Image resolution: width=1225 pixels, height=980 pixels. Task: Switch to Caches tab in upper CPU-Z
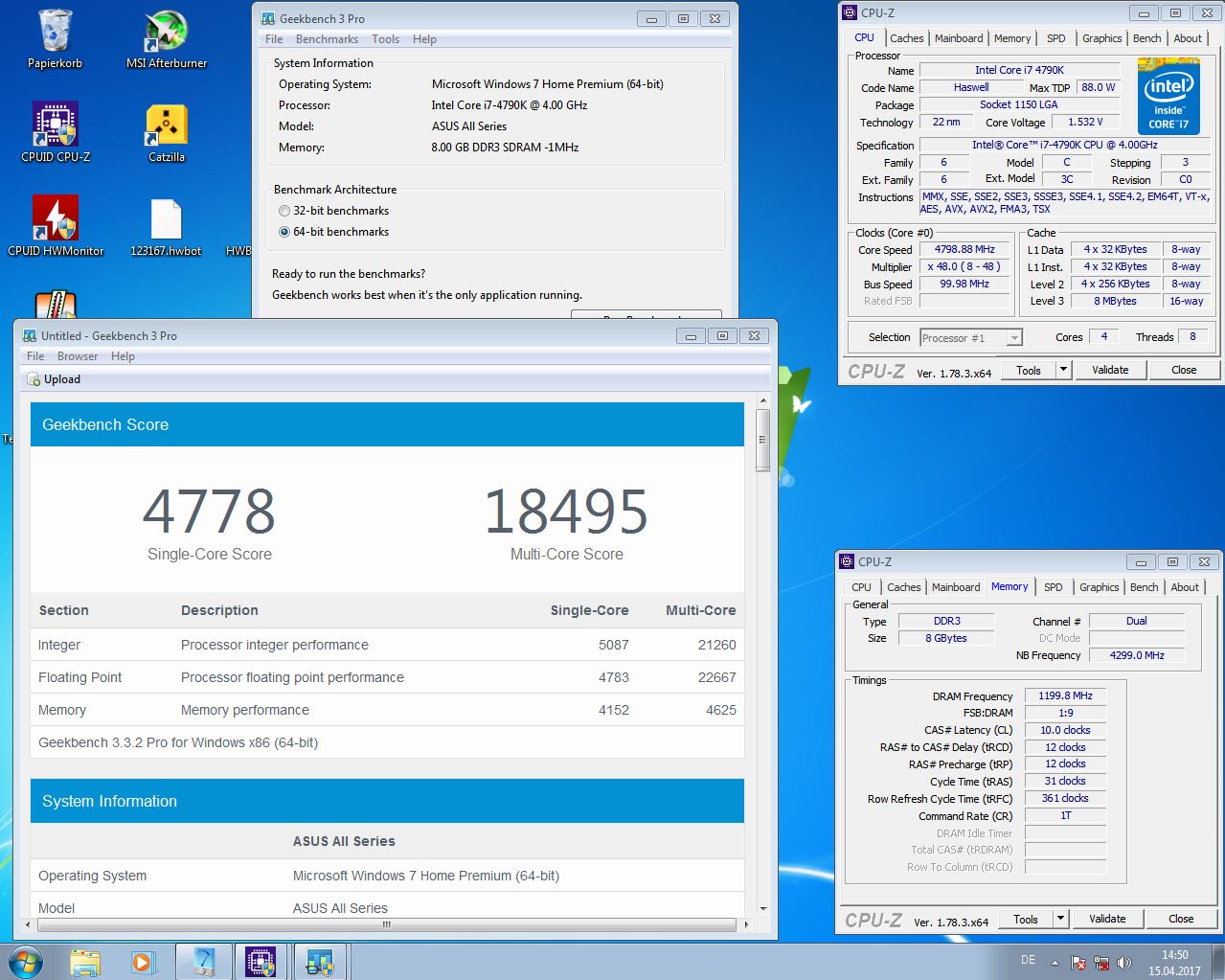[x=906, y=38]
